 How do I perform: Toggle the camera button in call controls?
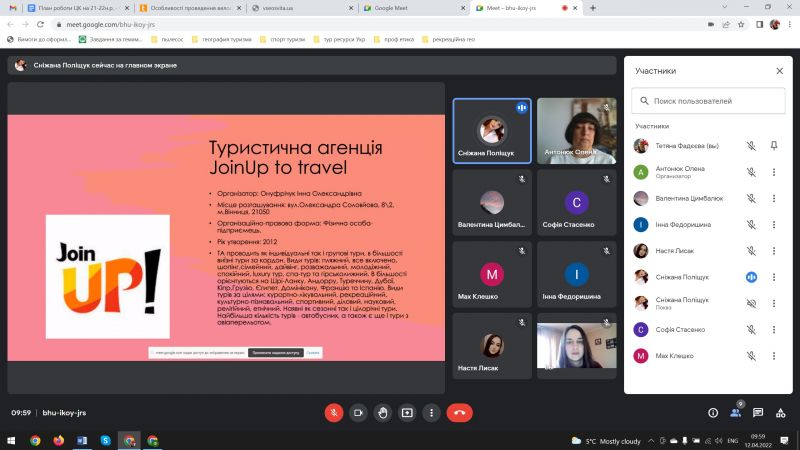point(358,413)
